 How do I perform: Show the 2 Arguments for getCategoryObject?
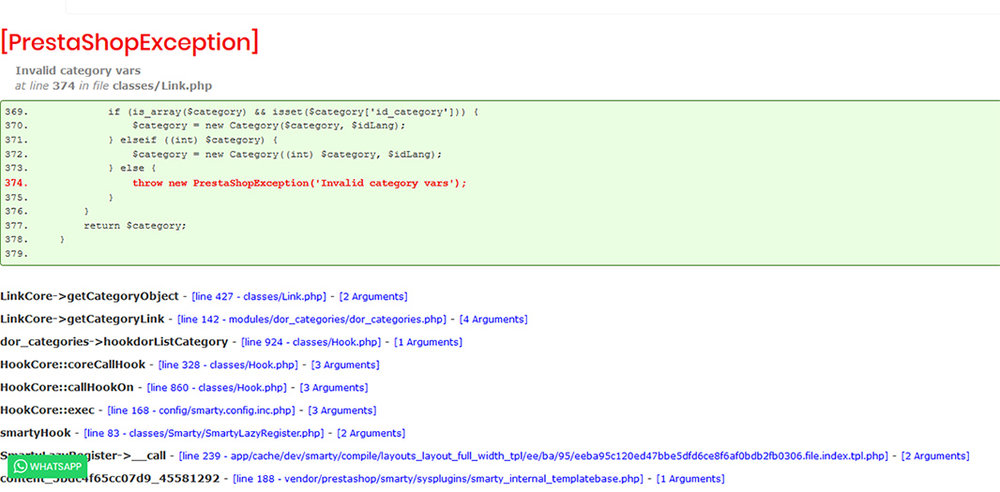coord(373,297)
